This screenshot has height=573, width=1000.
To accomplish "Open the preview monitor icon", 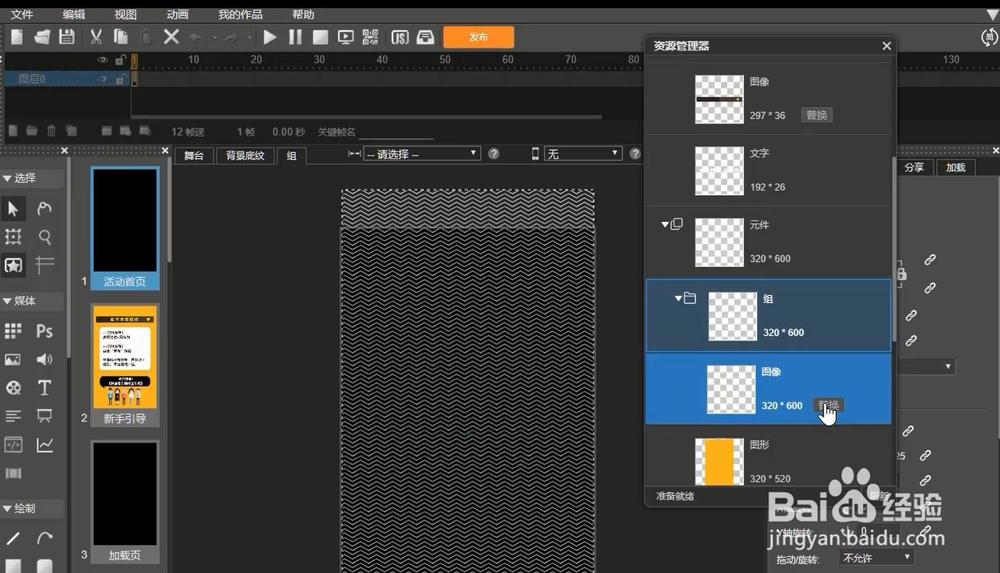I will (346, 37).
